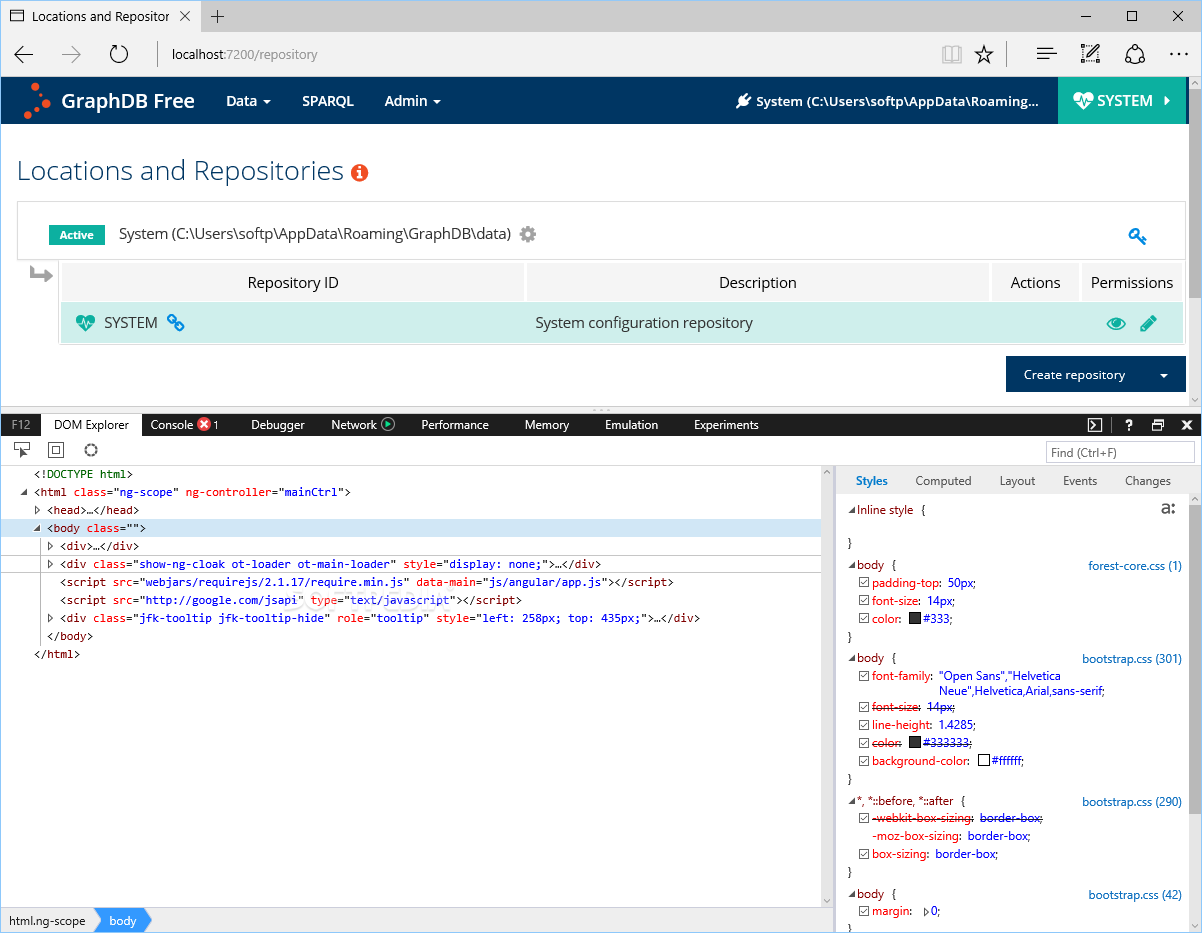Click the Create repository button
The width and height of the screenshot is (1202, 933).
pyautogui.click(x=1075, y=375)
